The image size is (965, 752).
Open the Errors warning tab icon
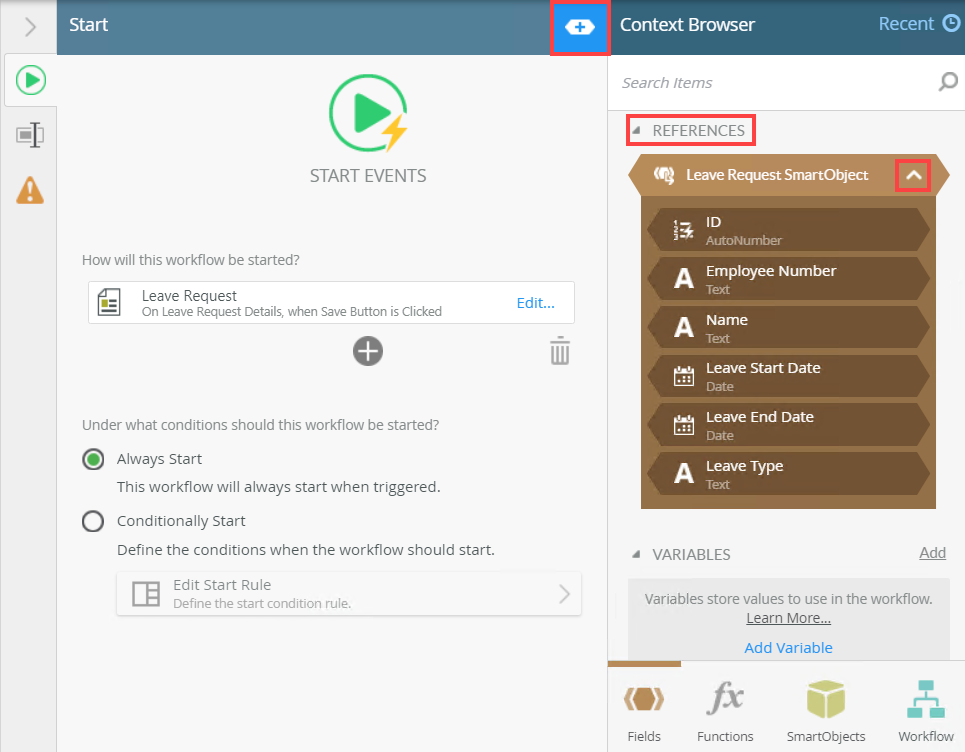pos(30,190)
